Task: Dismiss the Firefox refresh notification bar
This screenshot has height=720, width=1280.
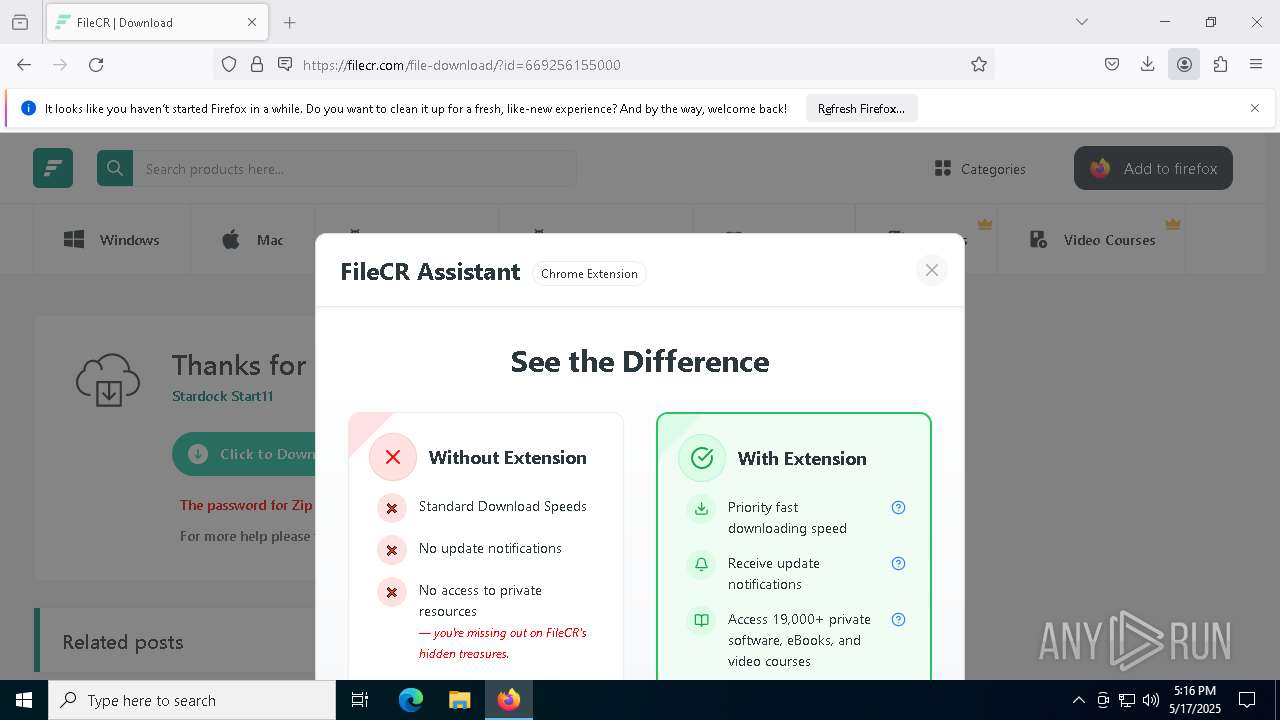Action: click(x=1255, y=108)
